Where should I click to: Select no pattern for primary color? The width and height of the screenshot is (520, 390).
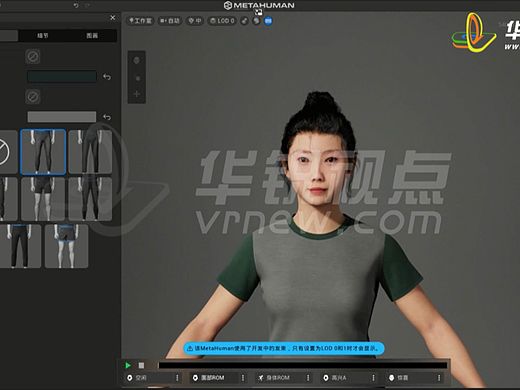pos(33,56)
